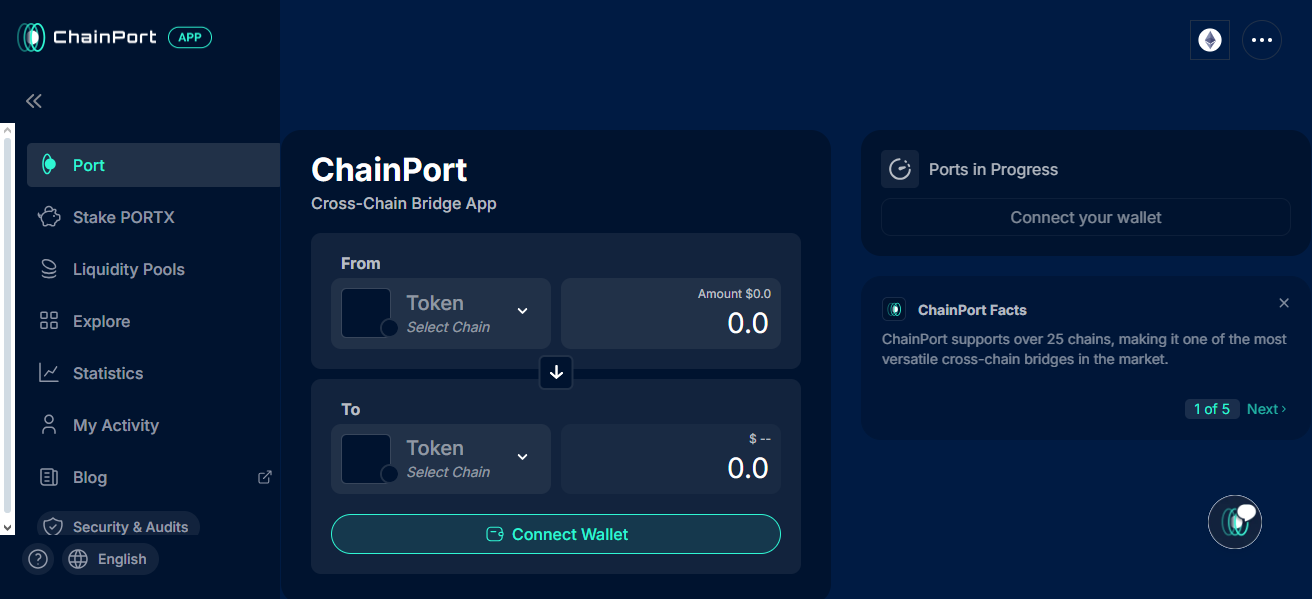Collapse the sidebar with double-chevron icon
The image size is (1312, 599).
[34, 101]
